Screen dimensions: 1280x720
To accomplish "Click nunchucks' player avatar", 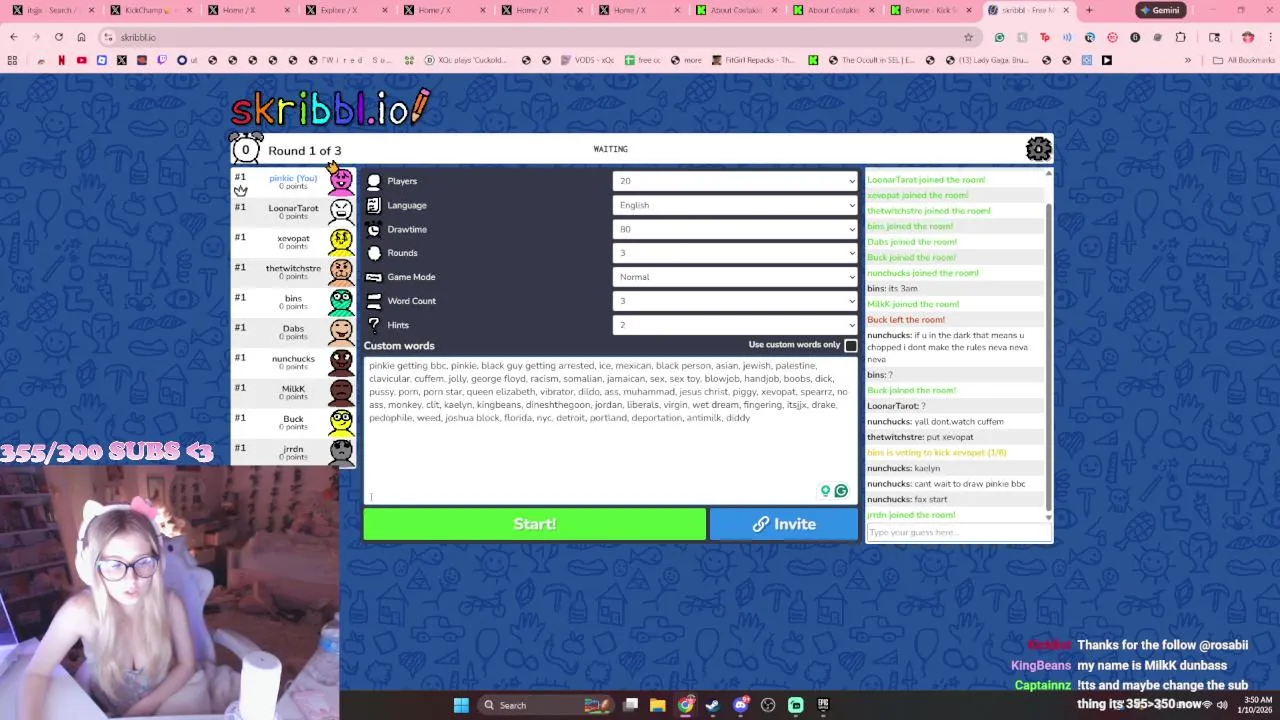I will coord(341,361).
